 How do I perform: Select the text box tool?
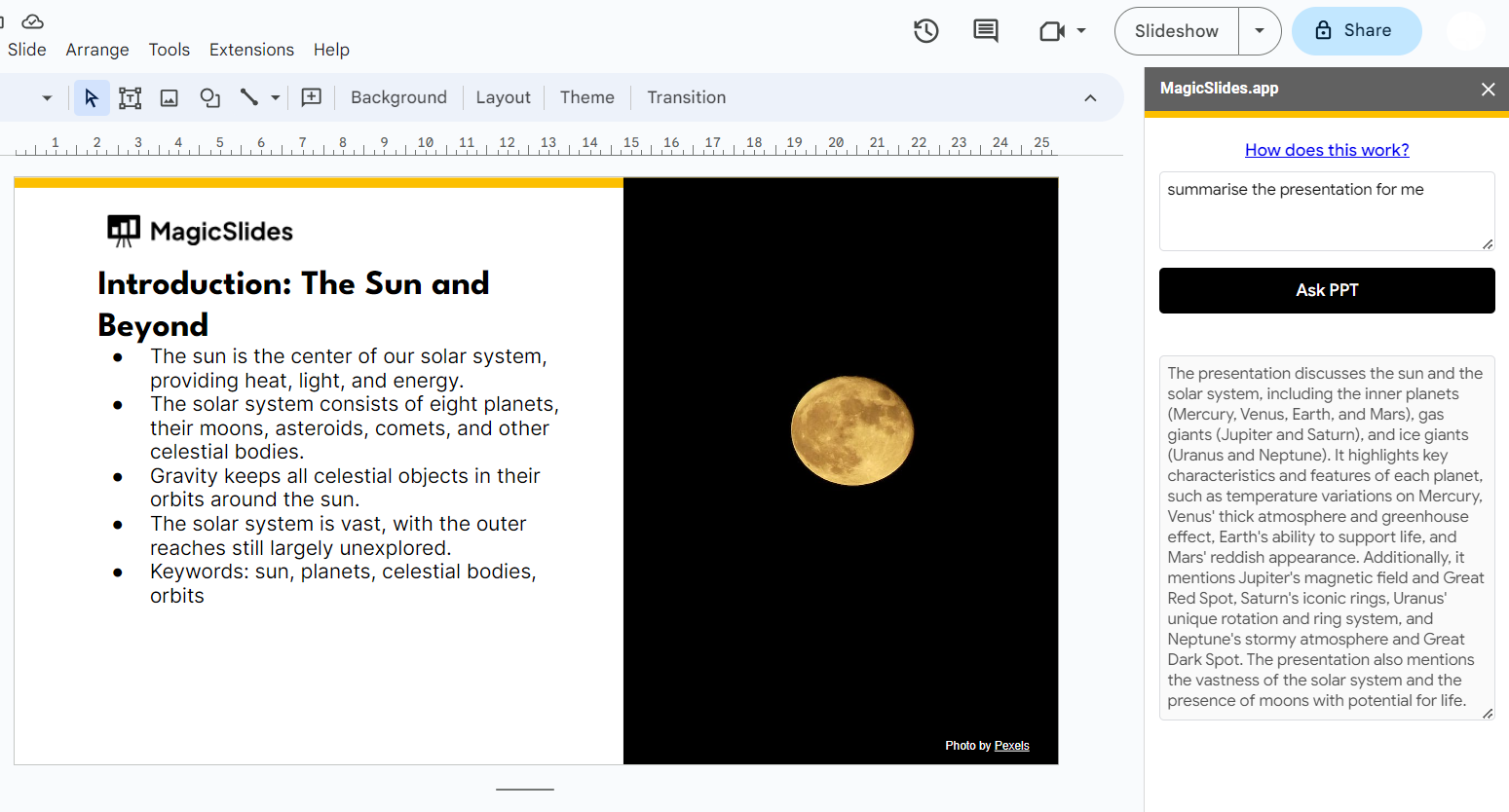130,97
